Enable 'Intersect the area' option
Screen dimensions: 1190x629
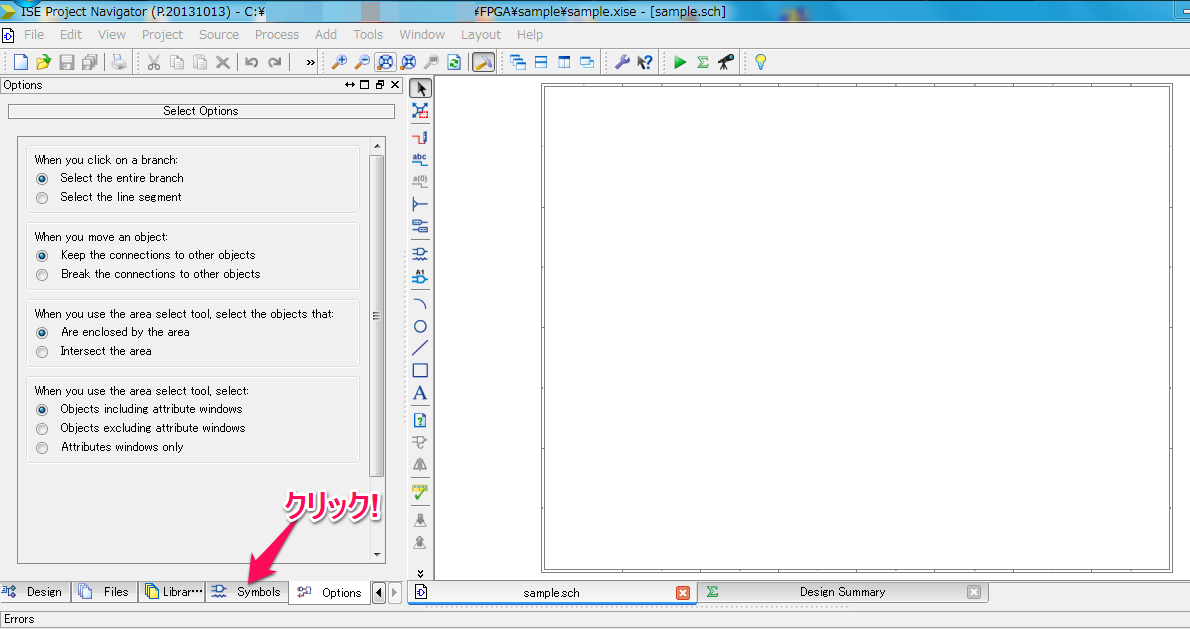pyautogui.click(x=42, y=352)
